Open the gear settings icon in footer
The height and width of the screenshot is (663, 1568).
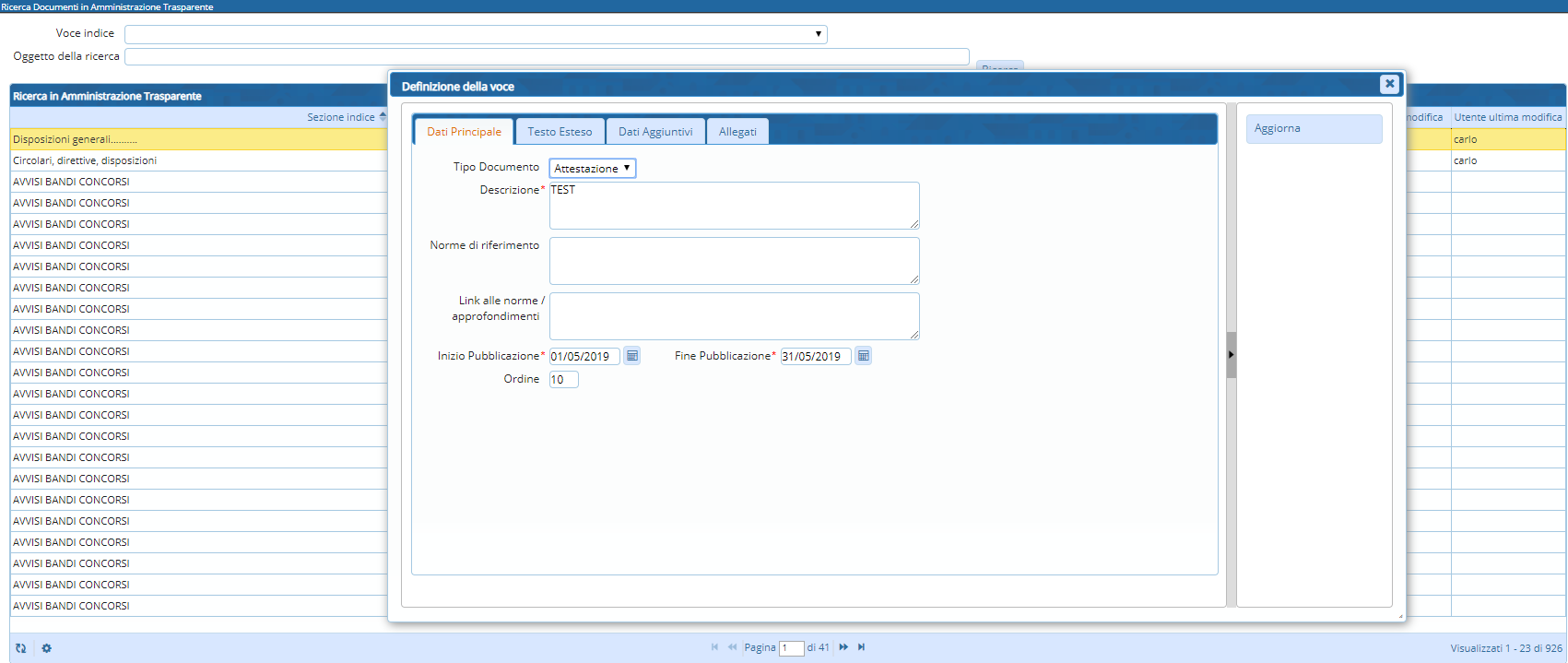click(47, 648)
